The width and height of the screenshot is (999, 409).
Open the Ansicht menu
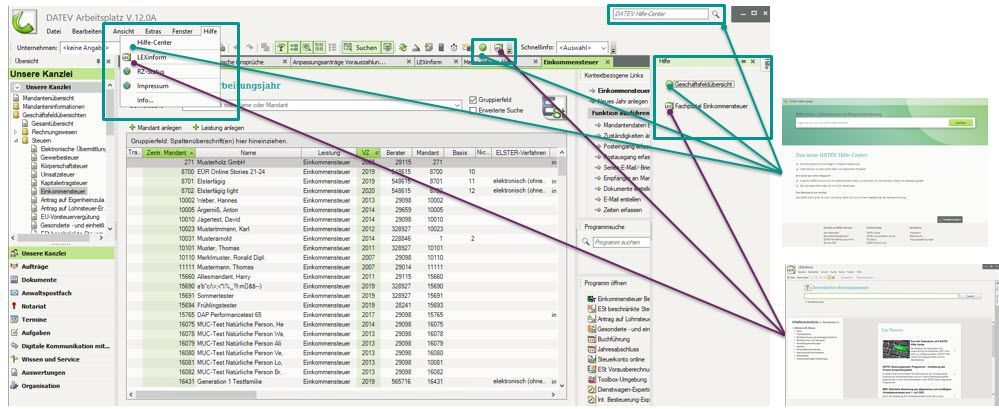tap(123, 31)
